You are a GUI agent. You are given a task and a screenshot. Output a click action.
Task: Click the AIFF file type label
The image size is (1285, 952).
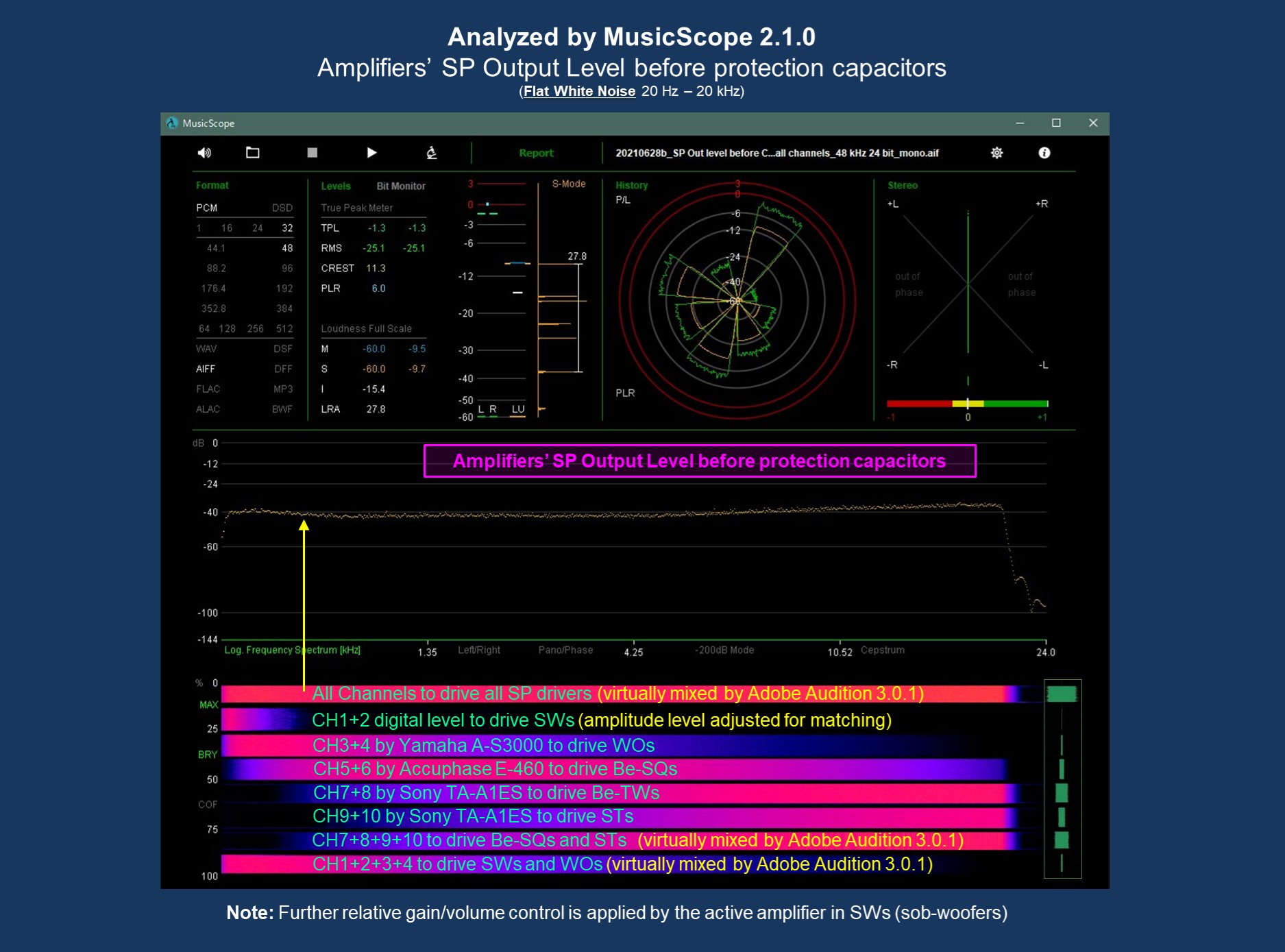206,369
